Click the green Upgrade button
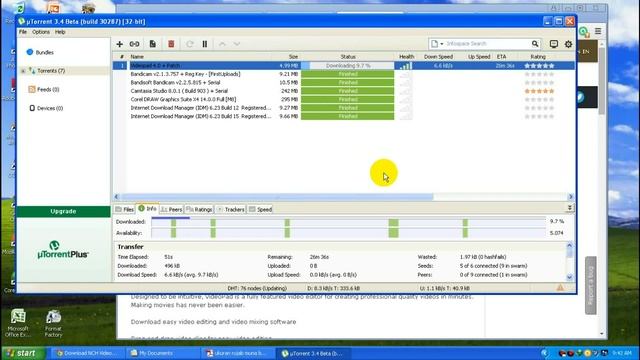 [x=63, y=211]
